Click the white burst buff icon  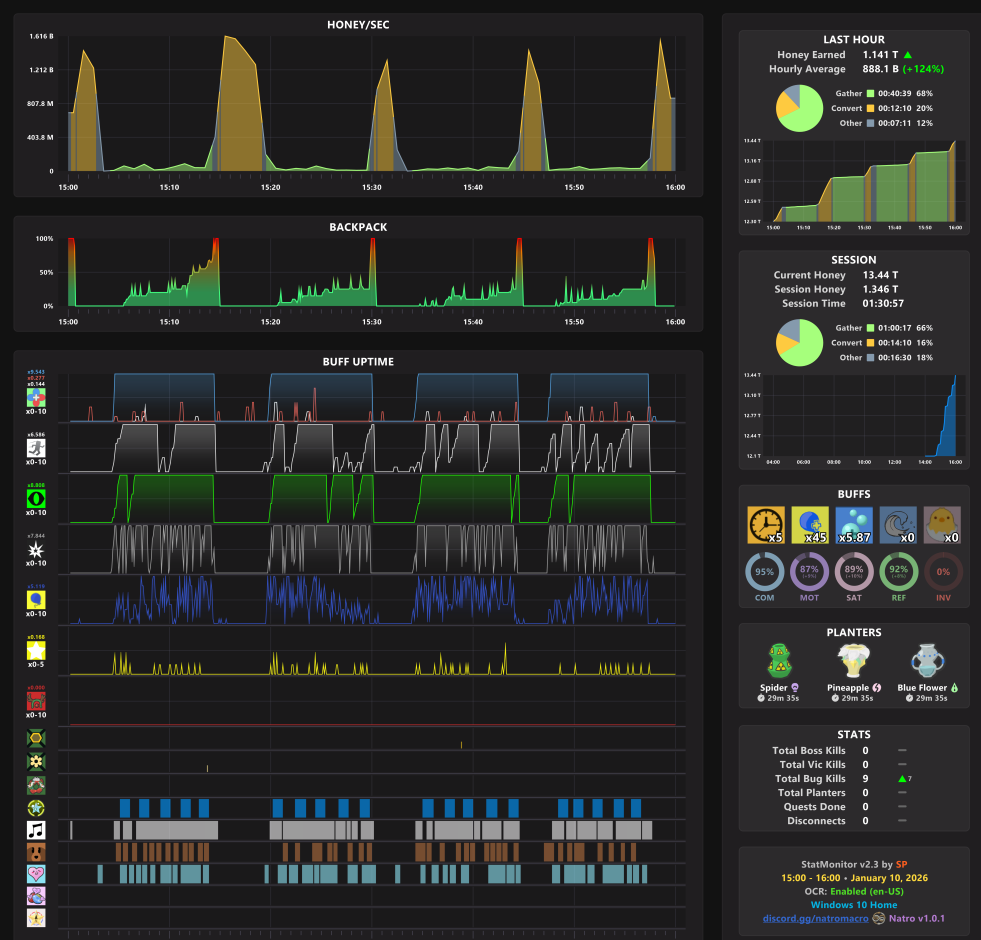tap(36, 549)
